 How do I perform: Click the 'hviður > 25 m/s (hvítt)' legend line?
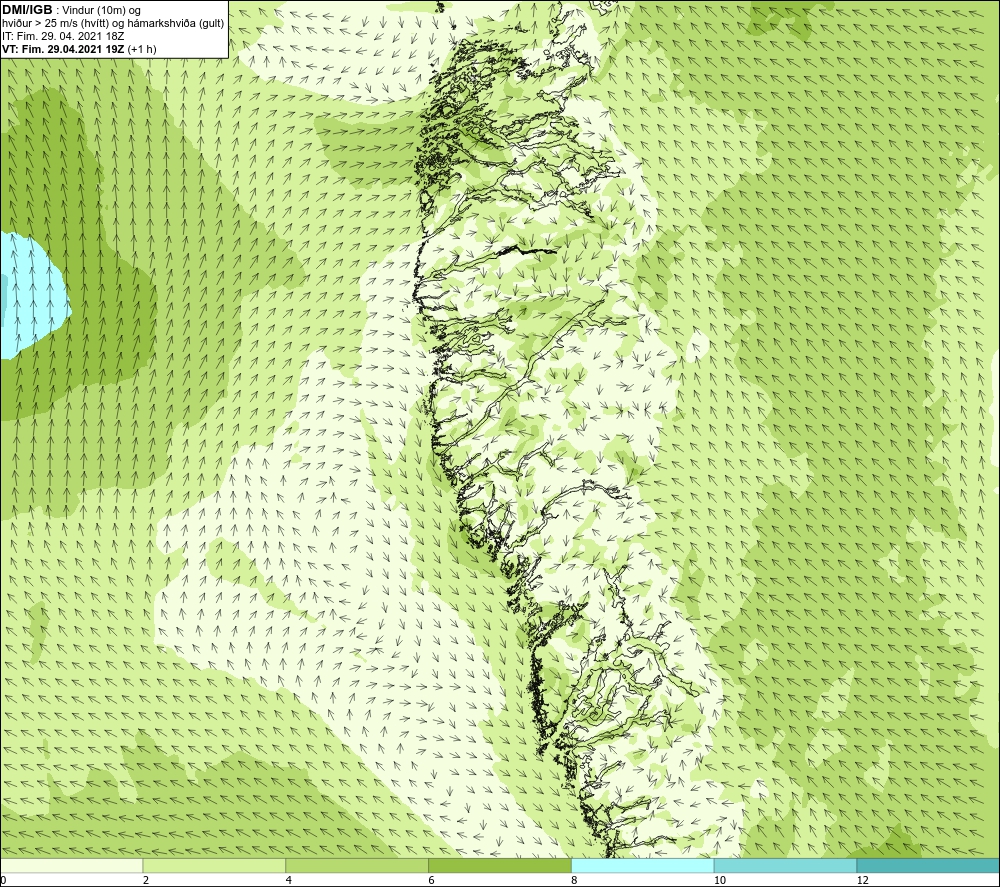pyautogui.click(x=55, y=24)
